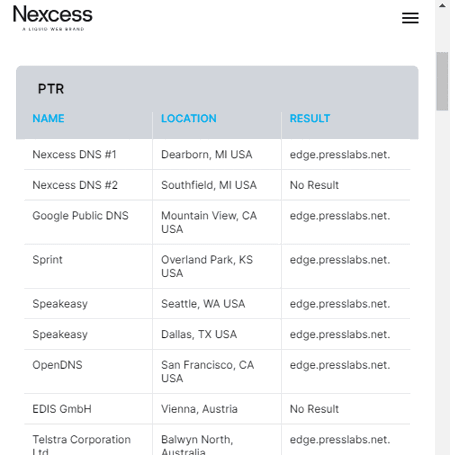Click the Telstra Corporation Ltd entry

81,446
